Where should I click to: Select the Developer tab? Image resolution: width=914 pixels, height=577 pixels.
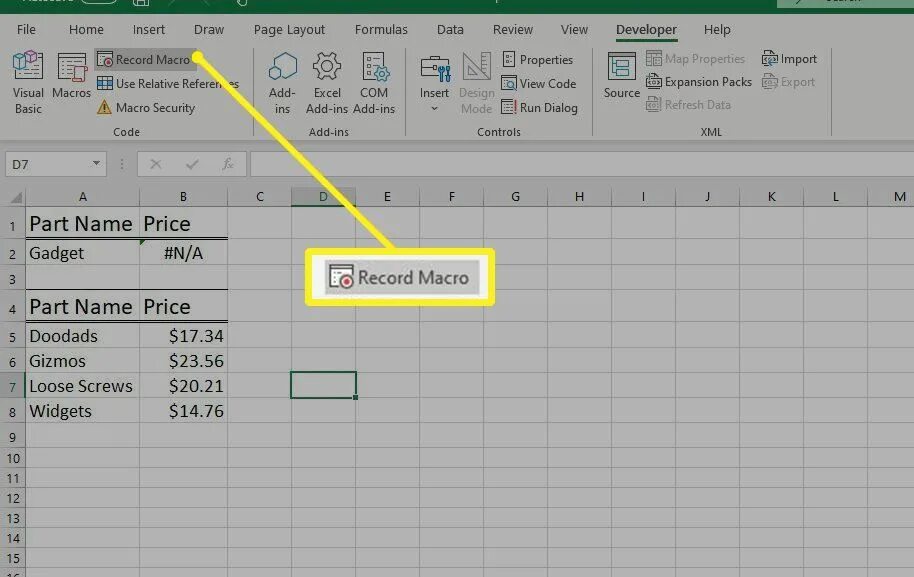(x=646, y=29)
